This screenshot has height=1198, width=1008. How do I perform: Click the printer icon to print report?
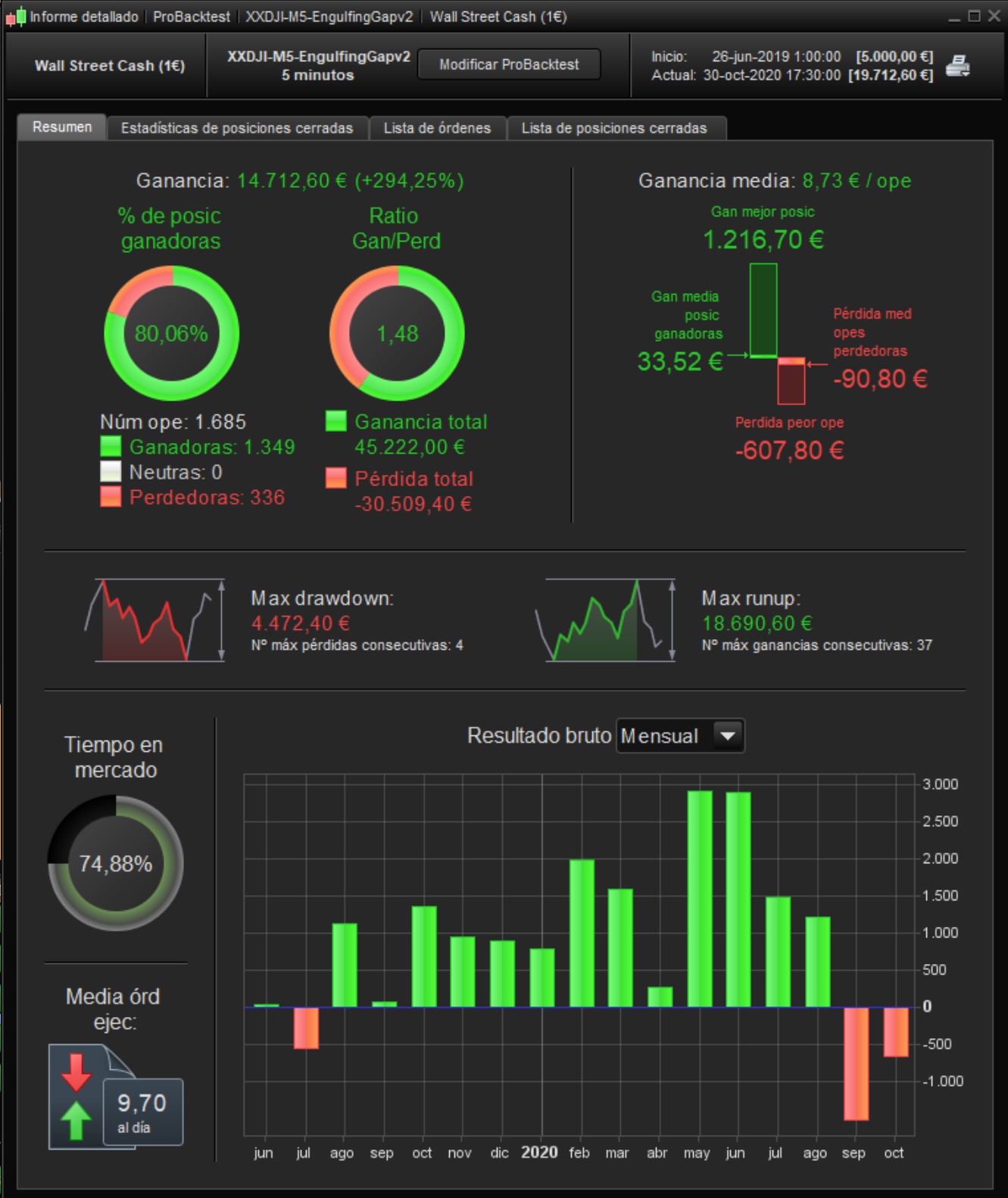[x=958, y=66]
